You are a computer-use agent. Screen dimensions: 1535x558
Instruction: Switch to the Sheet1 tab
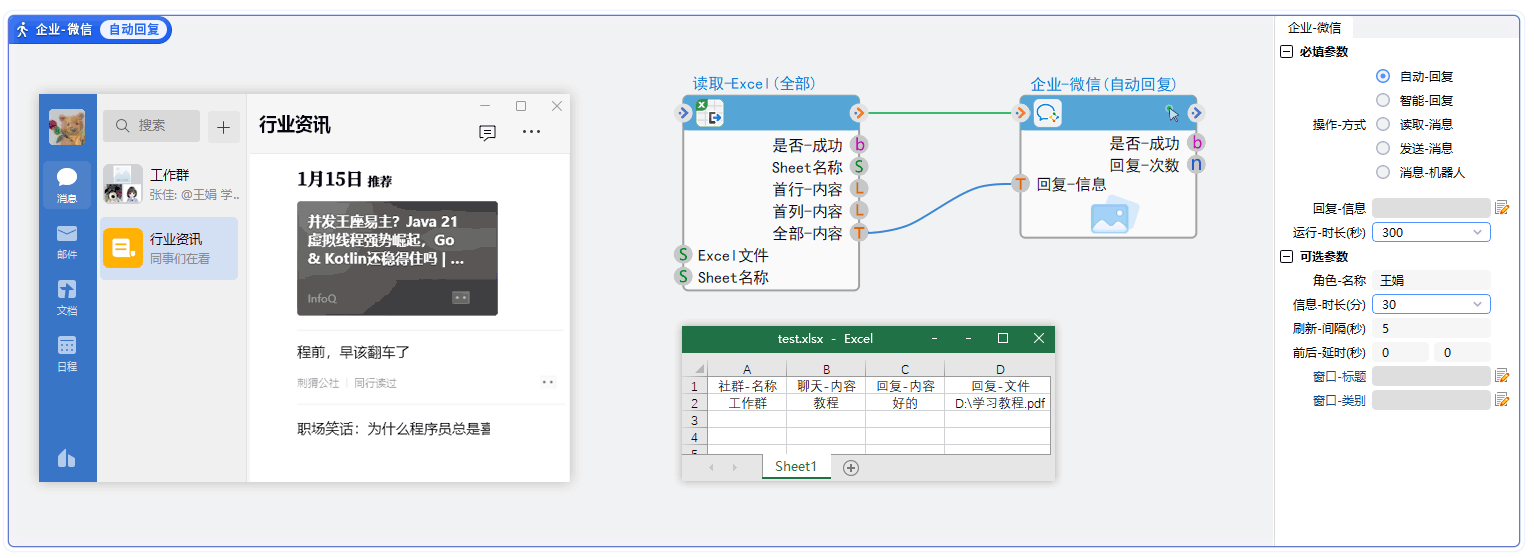click(x=796, y=466)
